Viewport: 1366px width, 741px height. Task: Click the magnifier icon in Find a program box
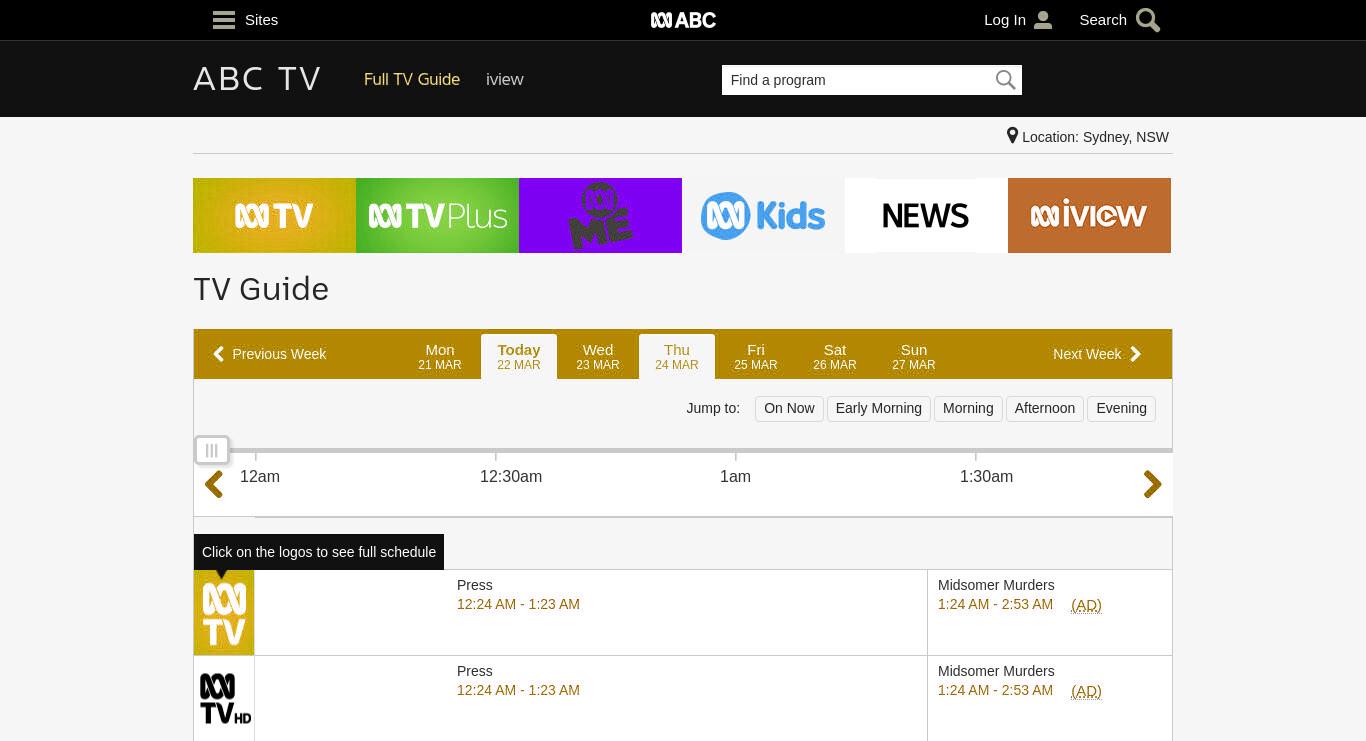[x=1005, y=80]
